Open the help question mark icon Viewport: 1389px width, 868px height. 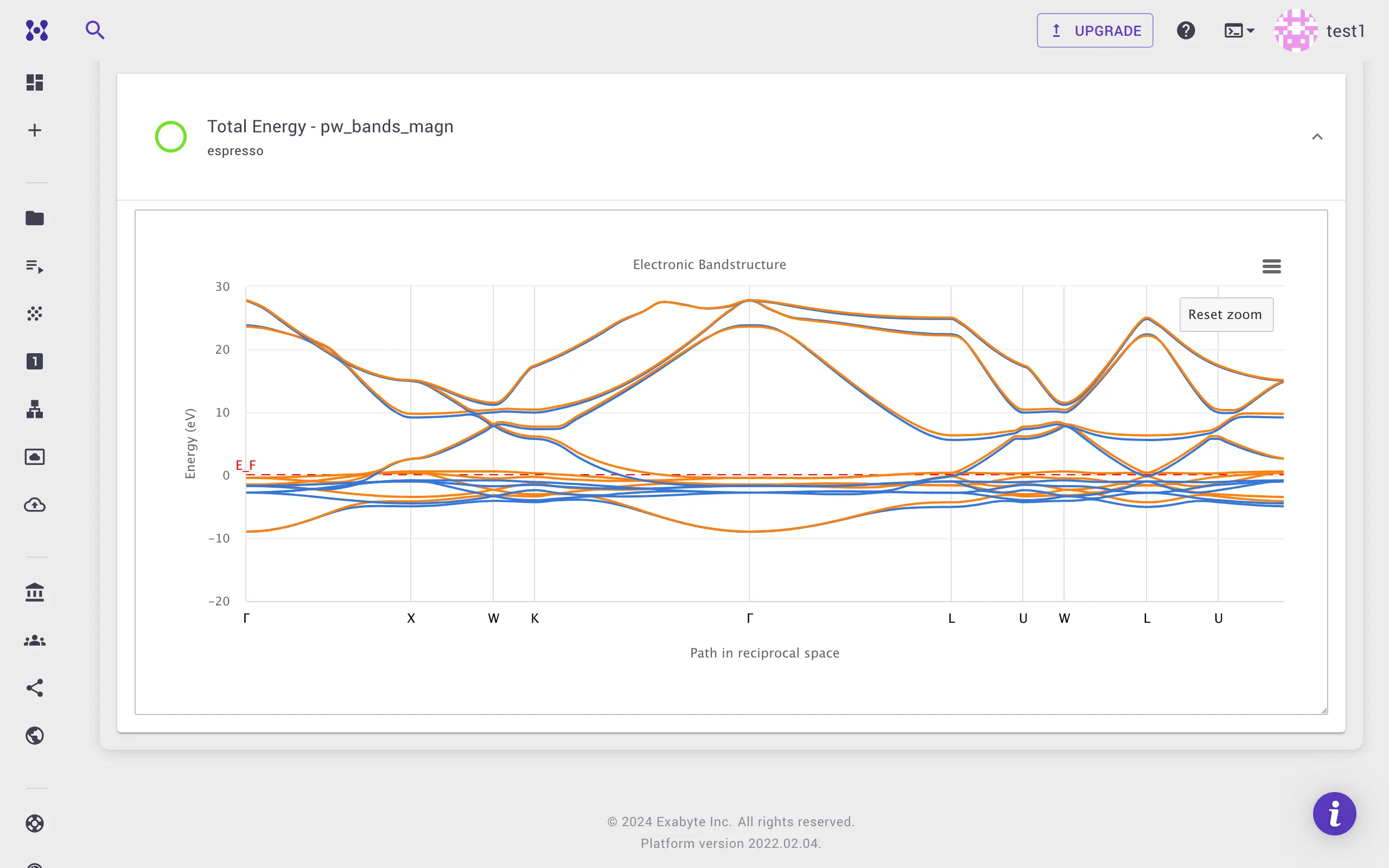click(x=1186, y=30)
